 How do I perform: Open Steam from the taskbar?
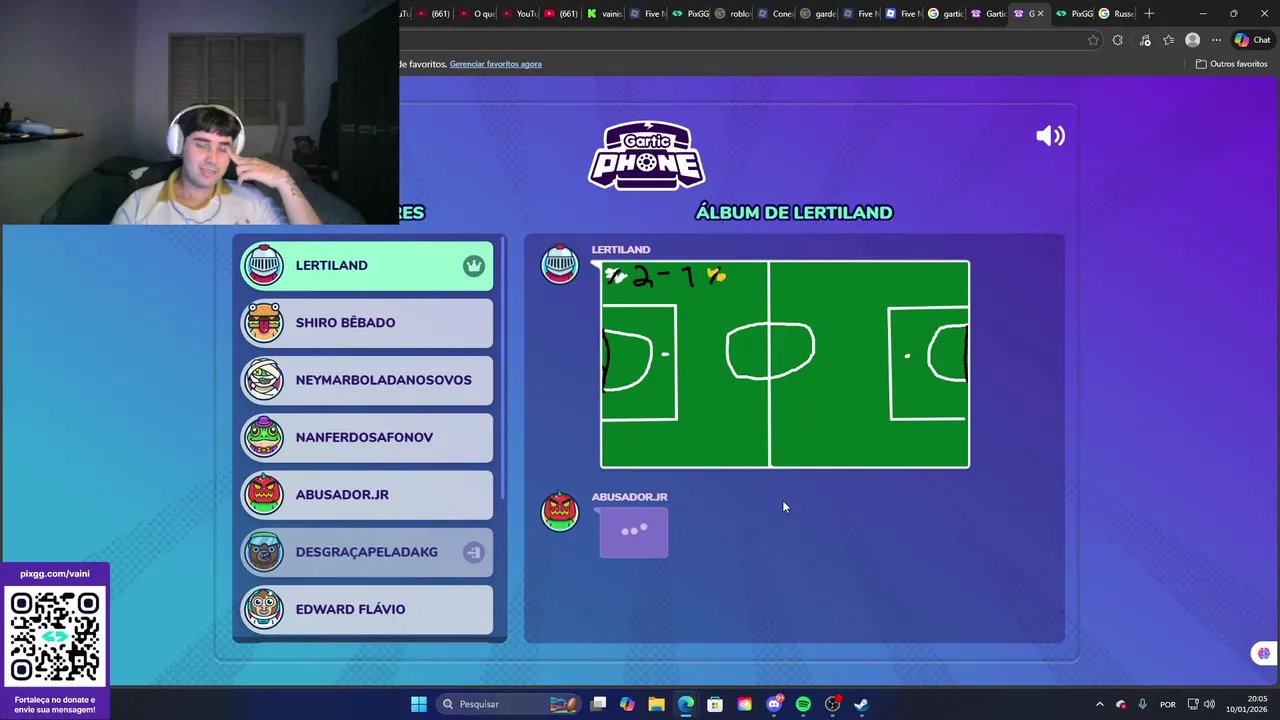tap(861, 704)
